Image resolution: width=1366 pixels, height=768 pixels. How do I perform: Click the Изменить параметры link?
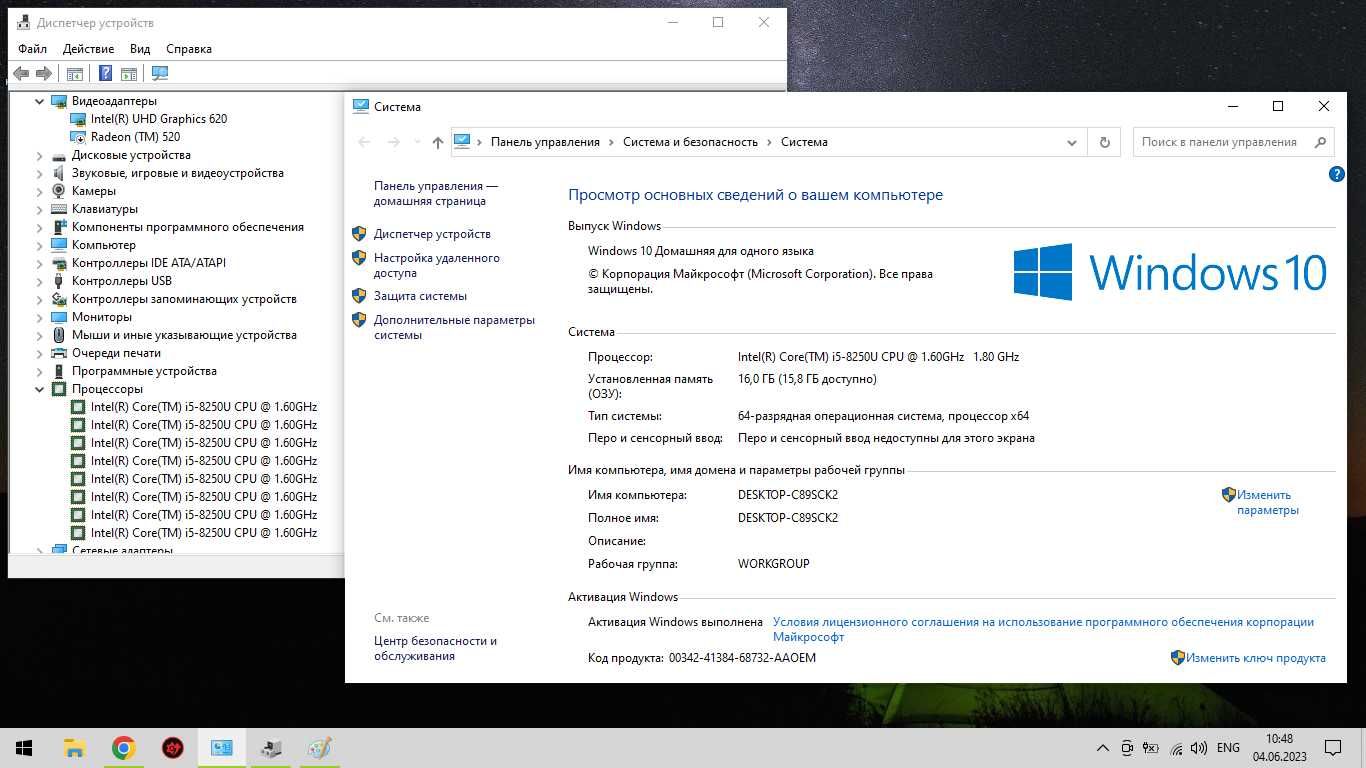pyautogui.click(x=1267, y=502)
